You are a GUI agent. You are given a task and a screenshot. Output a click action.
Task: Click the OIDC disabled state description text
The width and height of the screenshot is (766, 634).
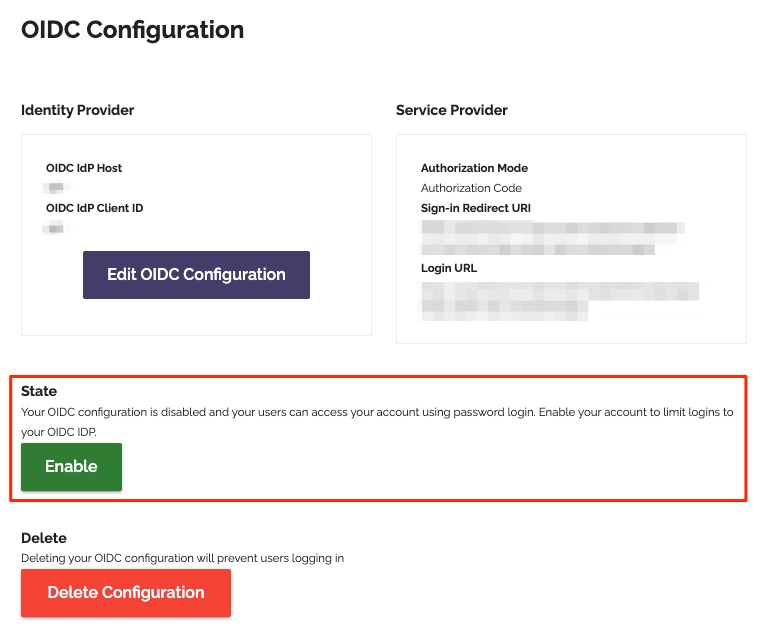(376, 413)
